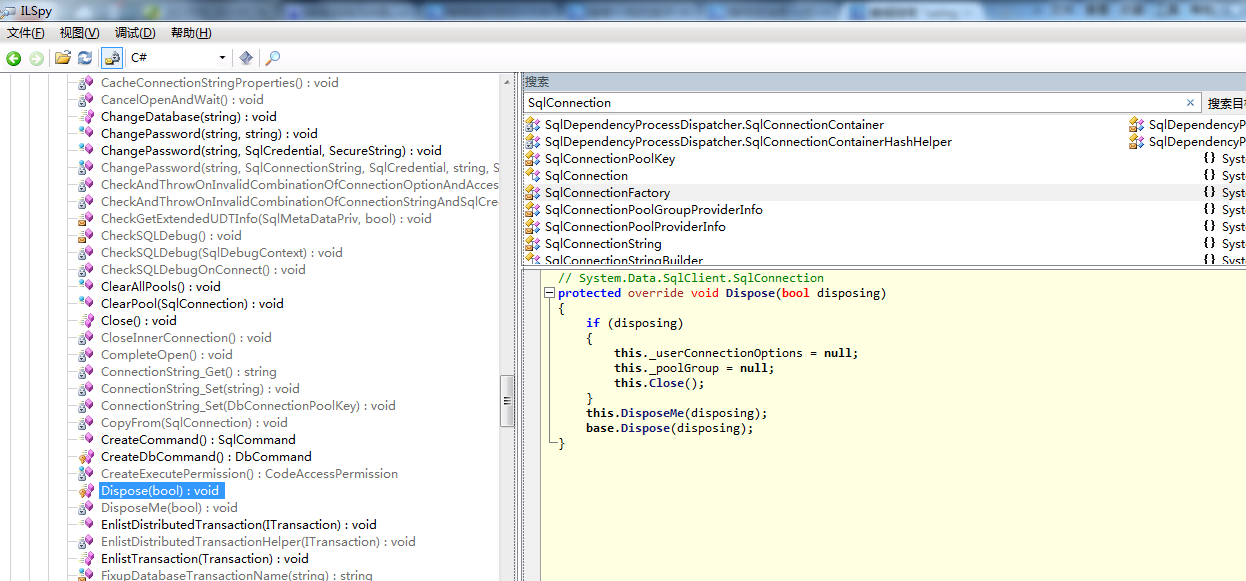Select CheckSQLDebug() : void tree node
The width and height of the screenshot is (1246, 581).
(x=171, y=236)
